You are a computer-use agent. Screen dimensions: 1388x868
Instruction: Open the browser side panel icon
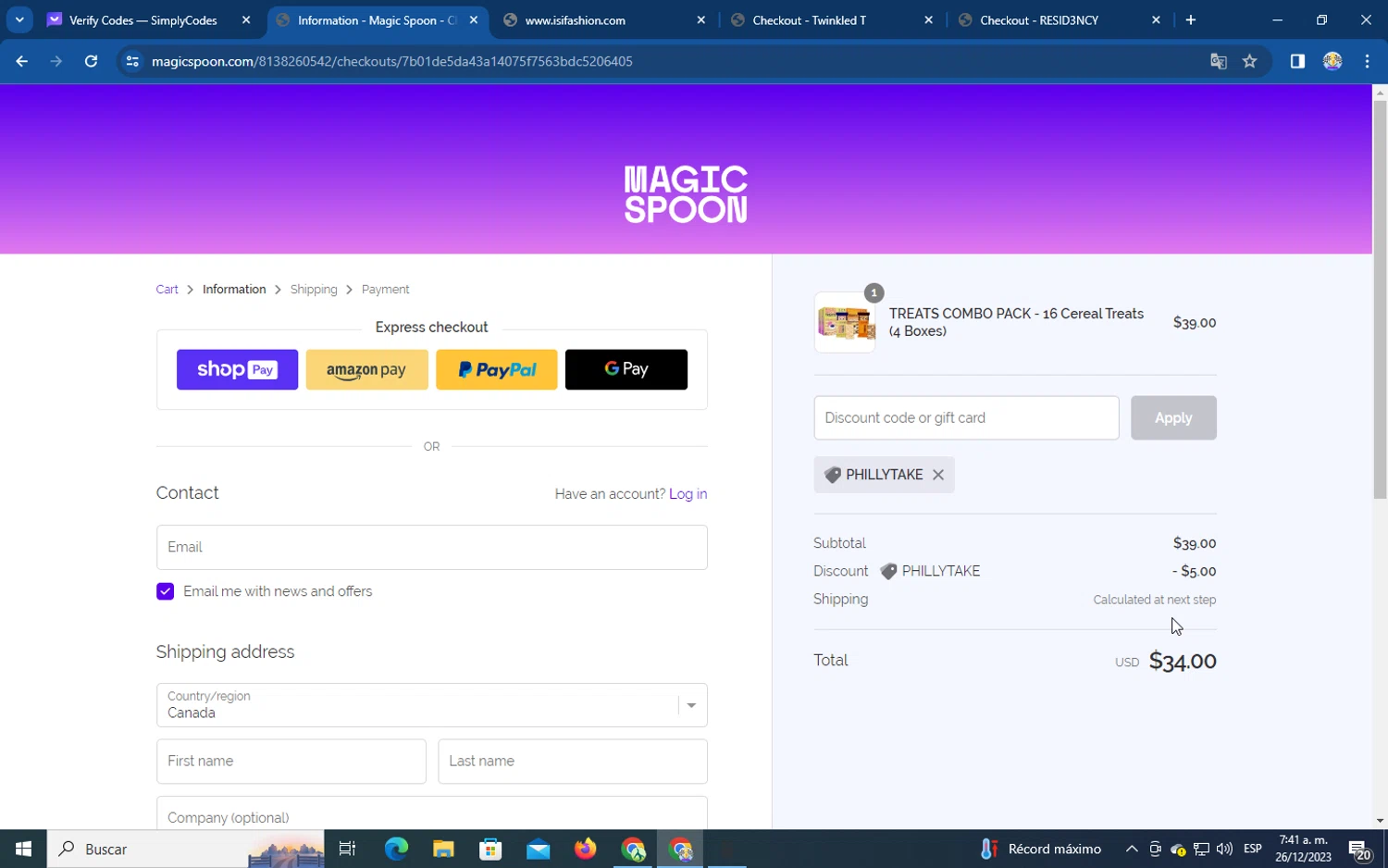(x=1297, y=61)
